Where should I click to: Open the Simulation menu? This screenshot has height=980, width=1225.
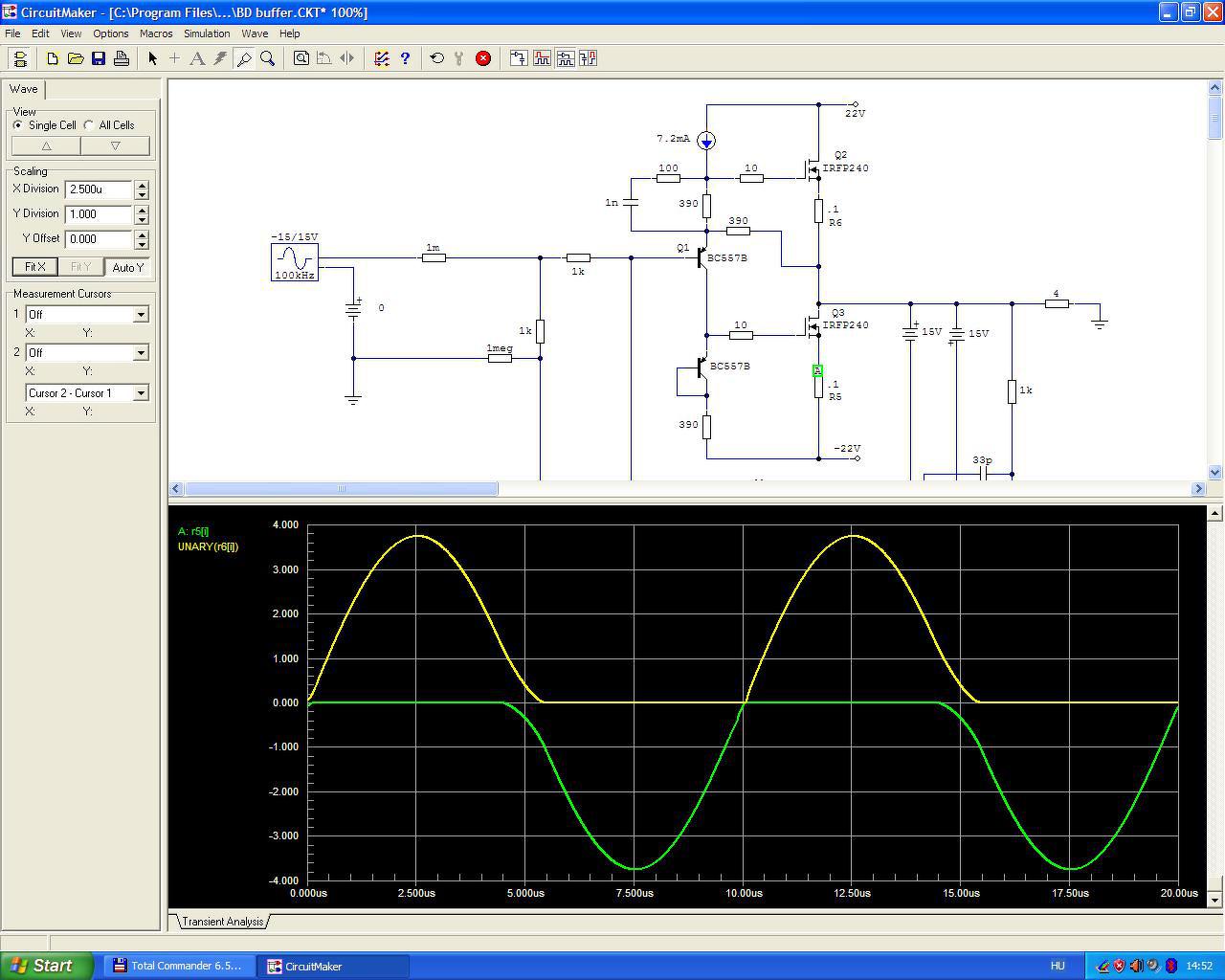click(207, 33)
